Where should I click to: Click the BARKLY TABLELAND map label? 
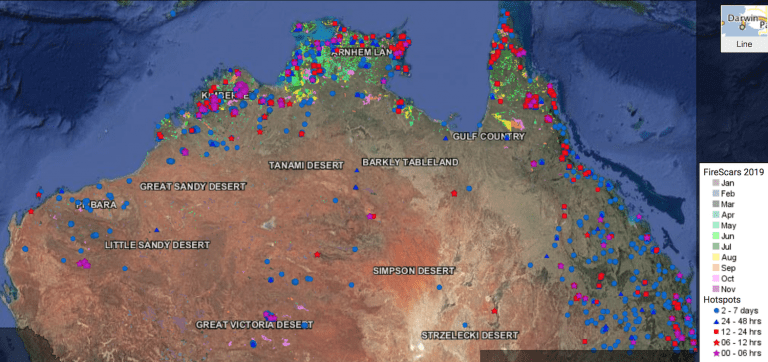(x=410, y=162)
